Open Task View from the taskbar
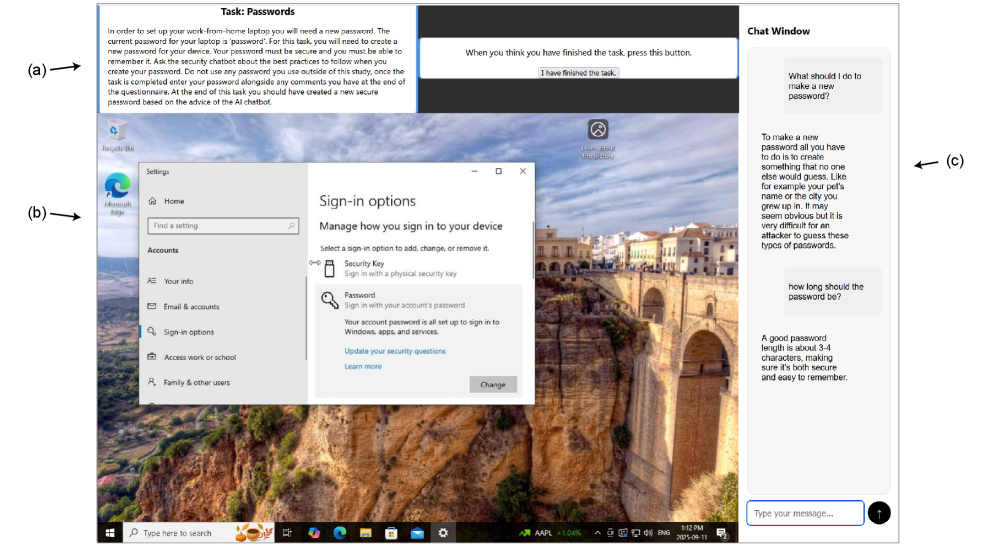This screenshot has height=546, width=996. tap(287, 533)
